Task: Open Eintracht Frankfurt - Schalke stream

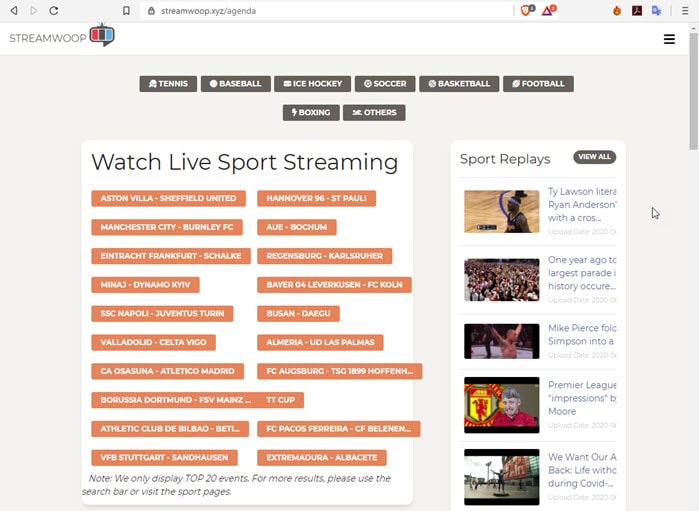Action: (171, 256)
